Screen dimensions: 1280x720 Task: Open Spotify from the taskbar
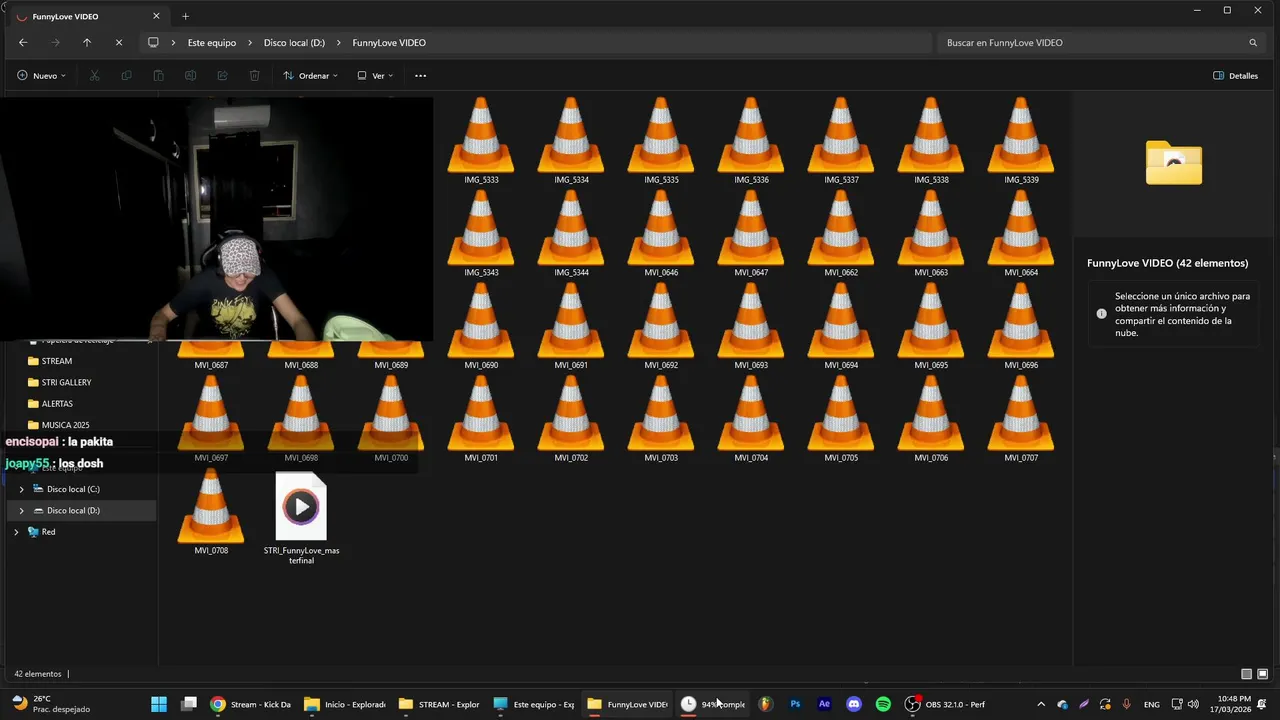pyautogui.click(x=883, y=704)
